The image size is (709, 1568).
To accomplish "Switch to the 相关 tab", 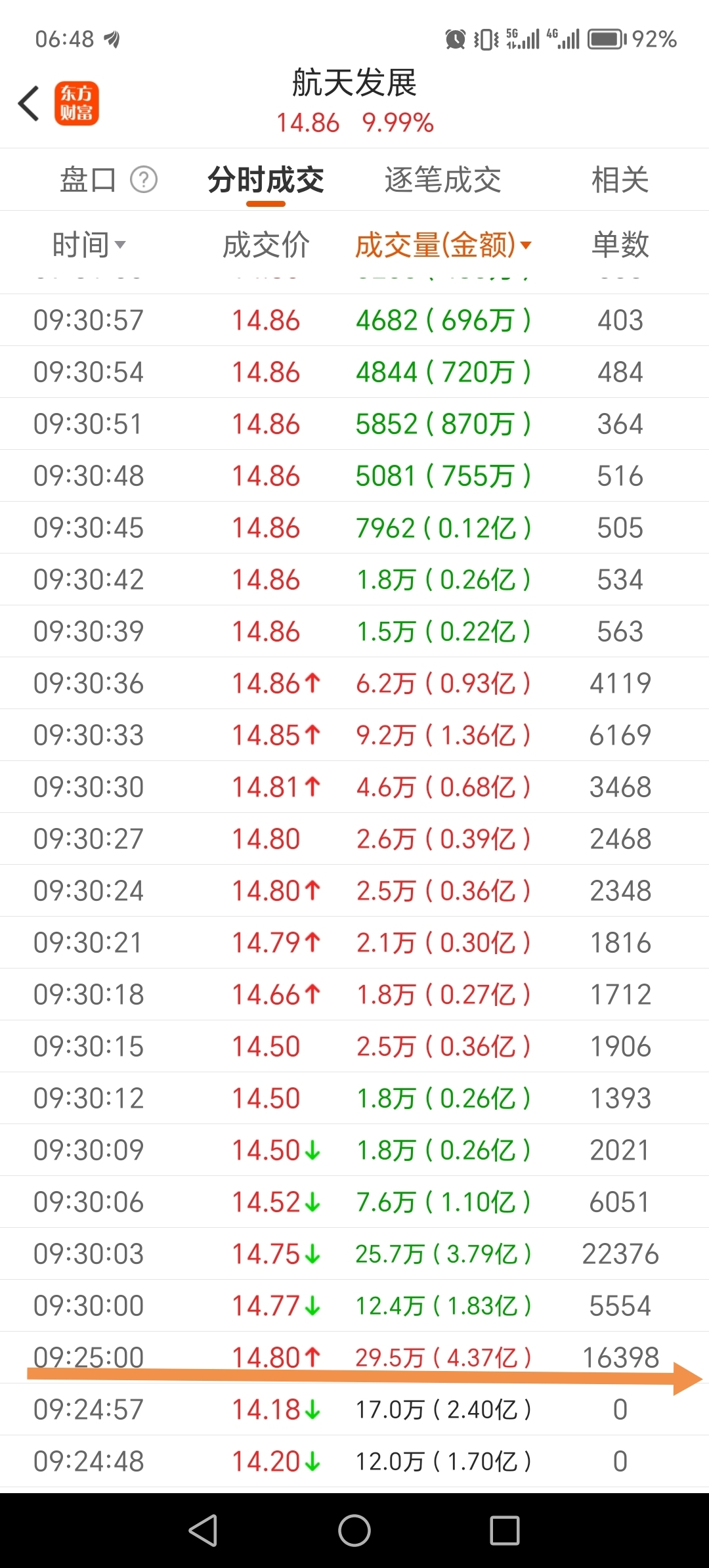I will pos(620,180).
